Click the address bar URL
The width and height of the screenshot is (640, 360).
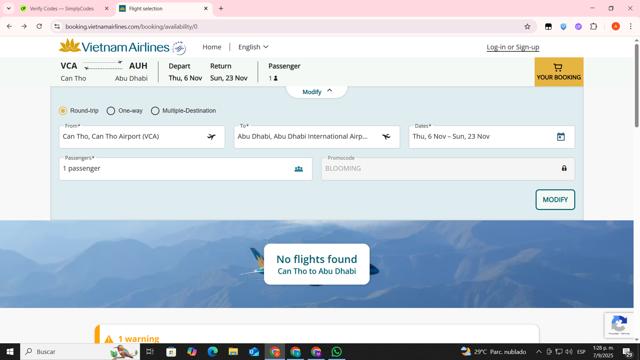(131, 27)
